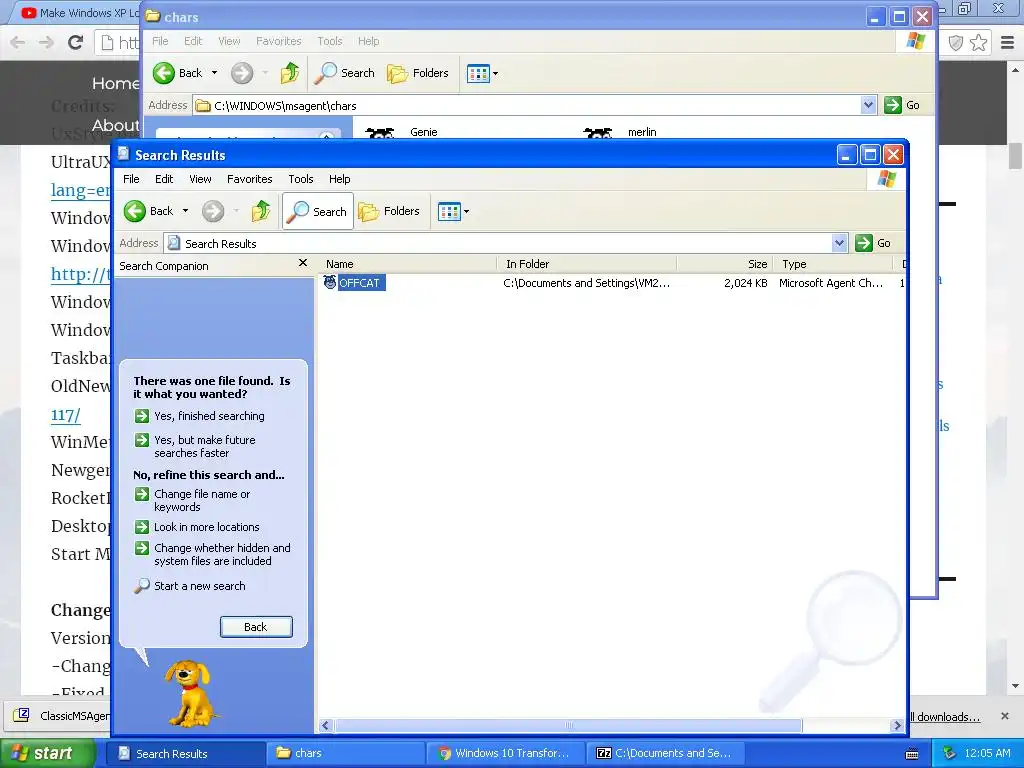Go up one folder level in Search Results
This screenshot has width=1024, height=768.
[261, 211]
